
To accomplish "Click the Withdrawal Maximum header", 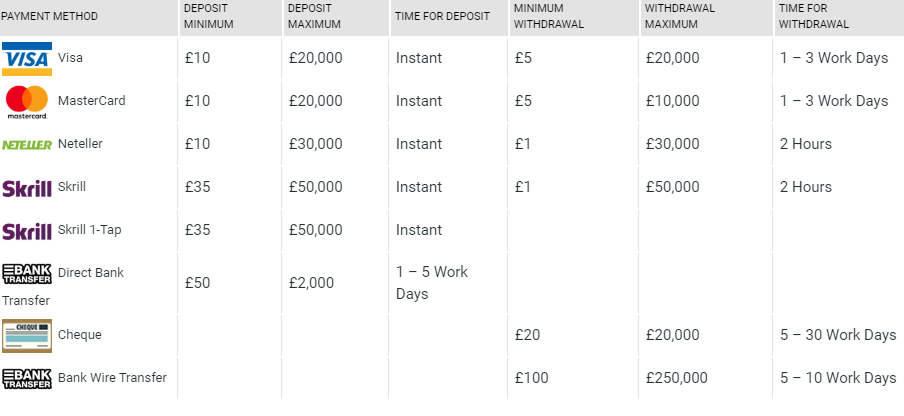I will [x=680, y=16].
